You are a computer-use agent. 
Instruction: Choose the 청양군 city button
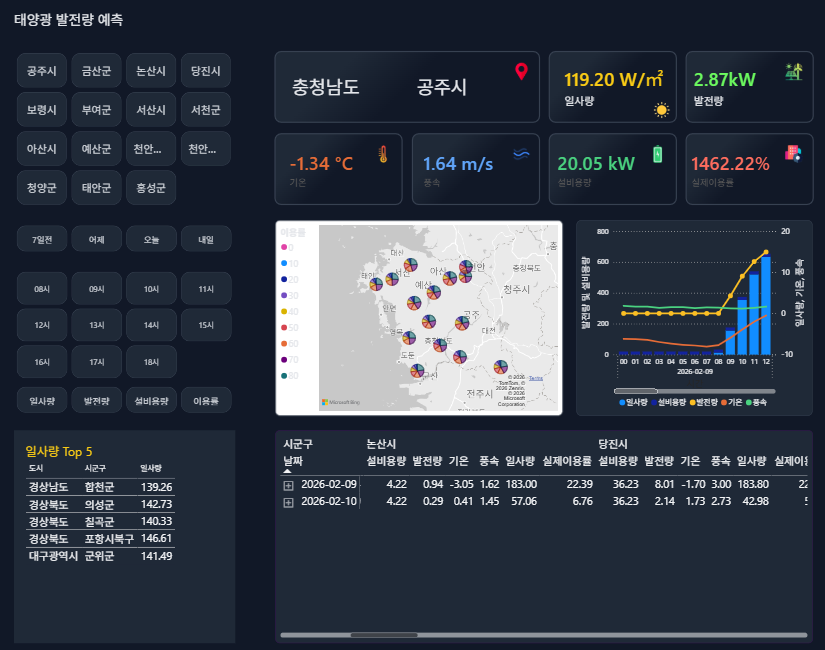42,187
